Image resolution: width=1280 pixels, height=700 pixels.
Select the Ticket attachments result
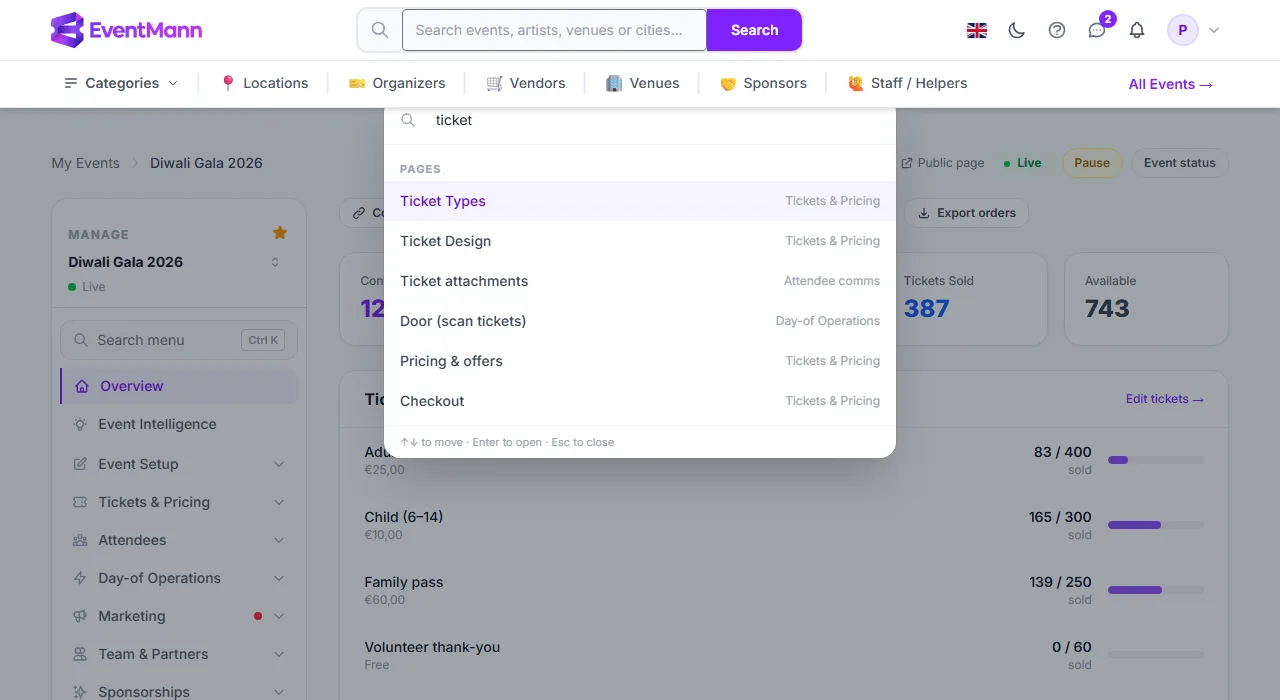pos(640,281)
